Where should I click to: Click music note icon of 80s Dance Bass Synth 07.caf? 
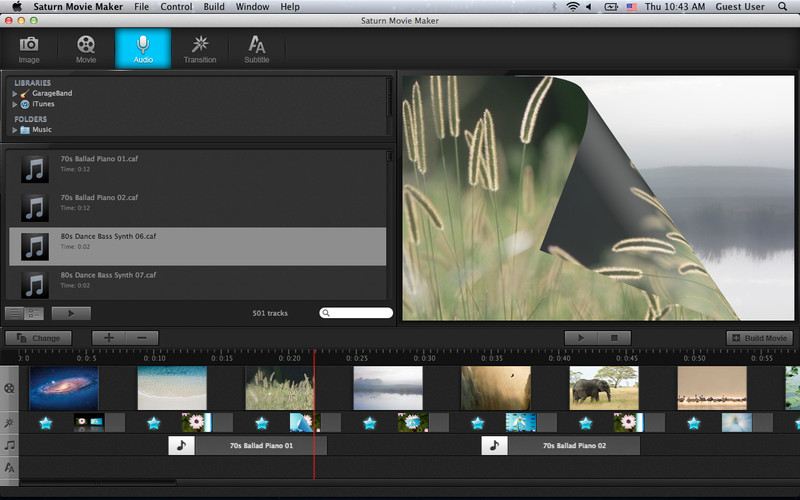[x=35, y=285]
